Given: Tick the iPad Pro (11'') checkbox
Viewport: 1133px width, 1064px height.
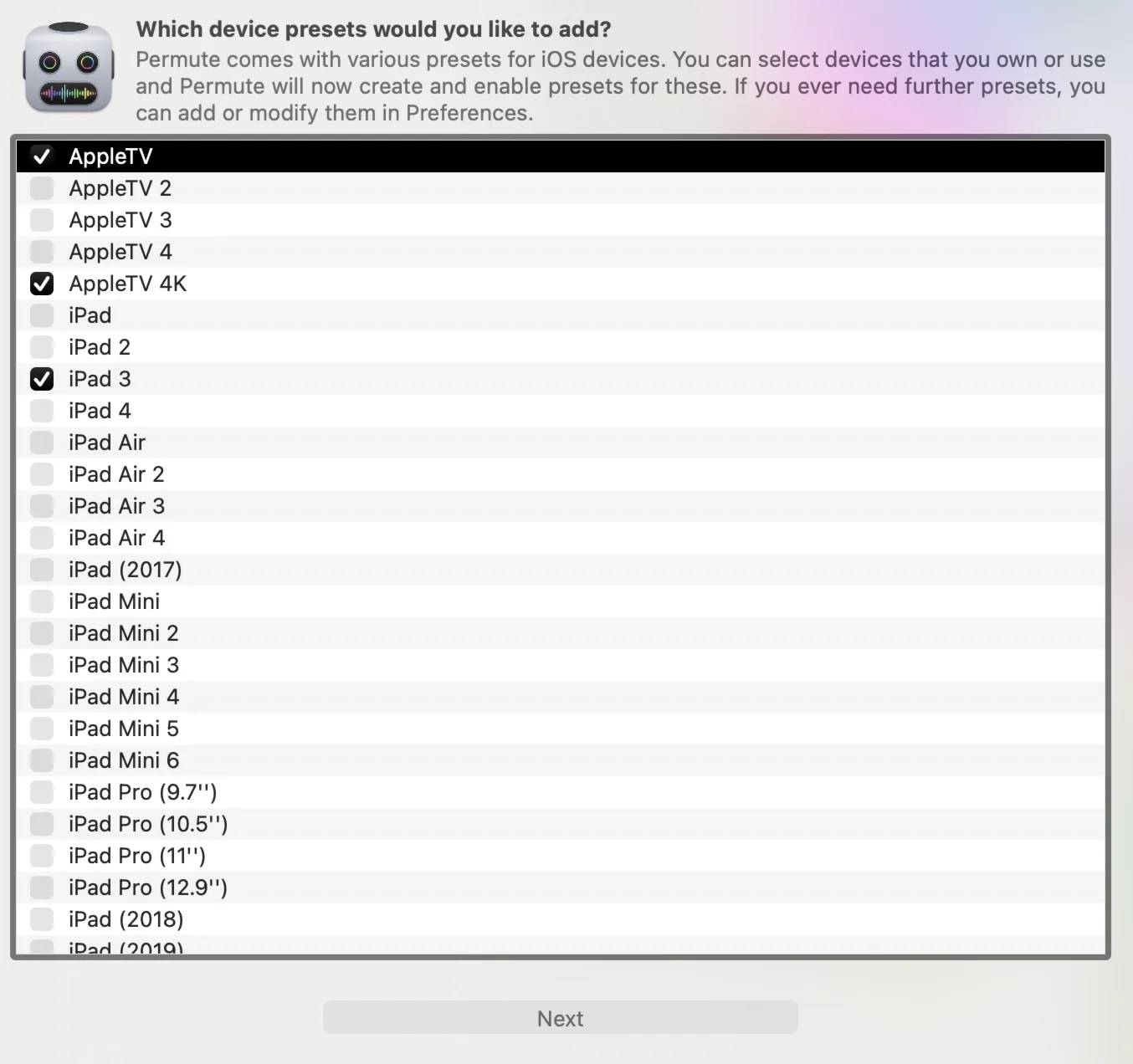Looking at the screenshot, I should pos(42,856).
